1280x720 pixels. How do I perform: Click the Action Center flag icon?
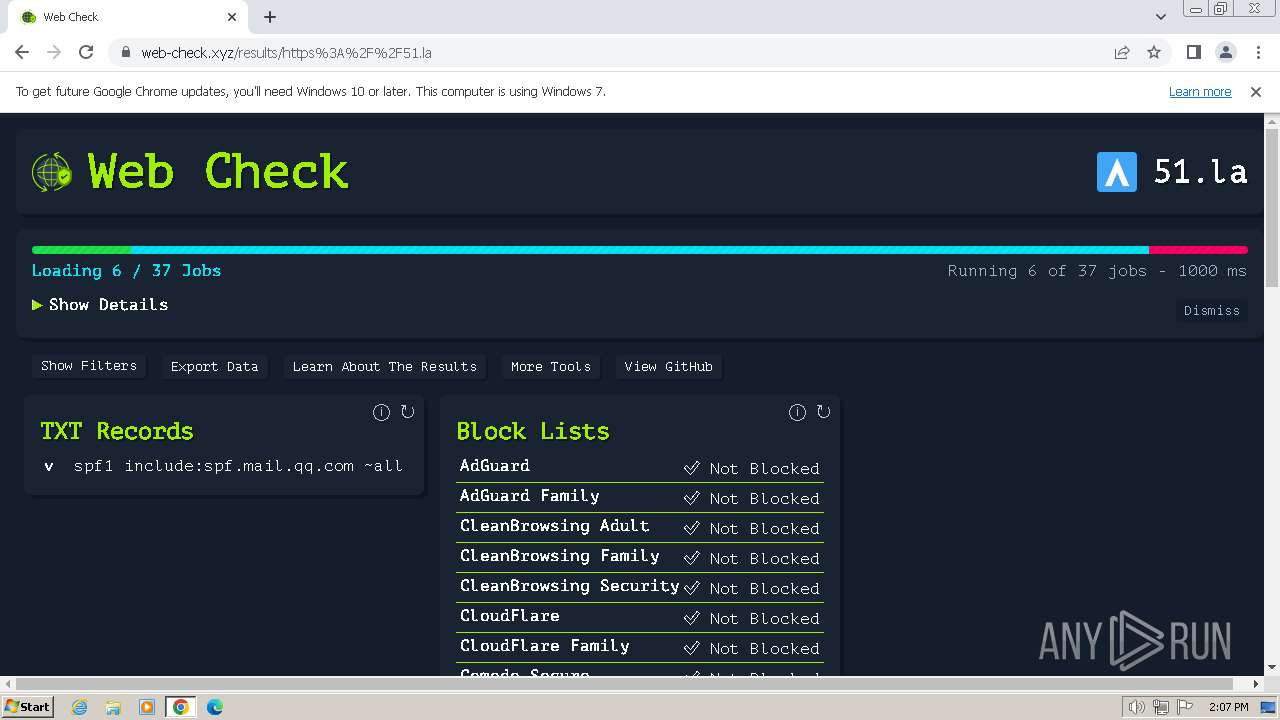(1185, 707)
